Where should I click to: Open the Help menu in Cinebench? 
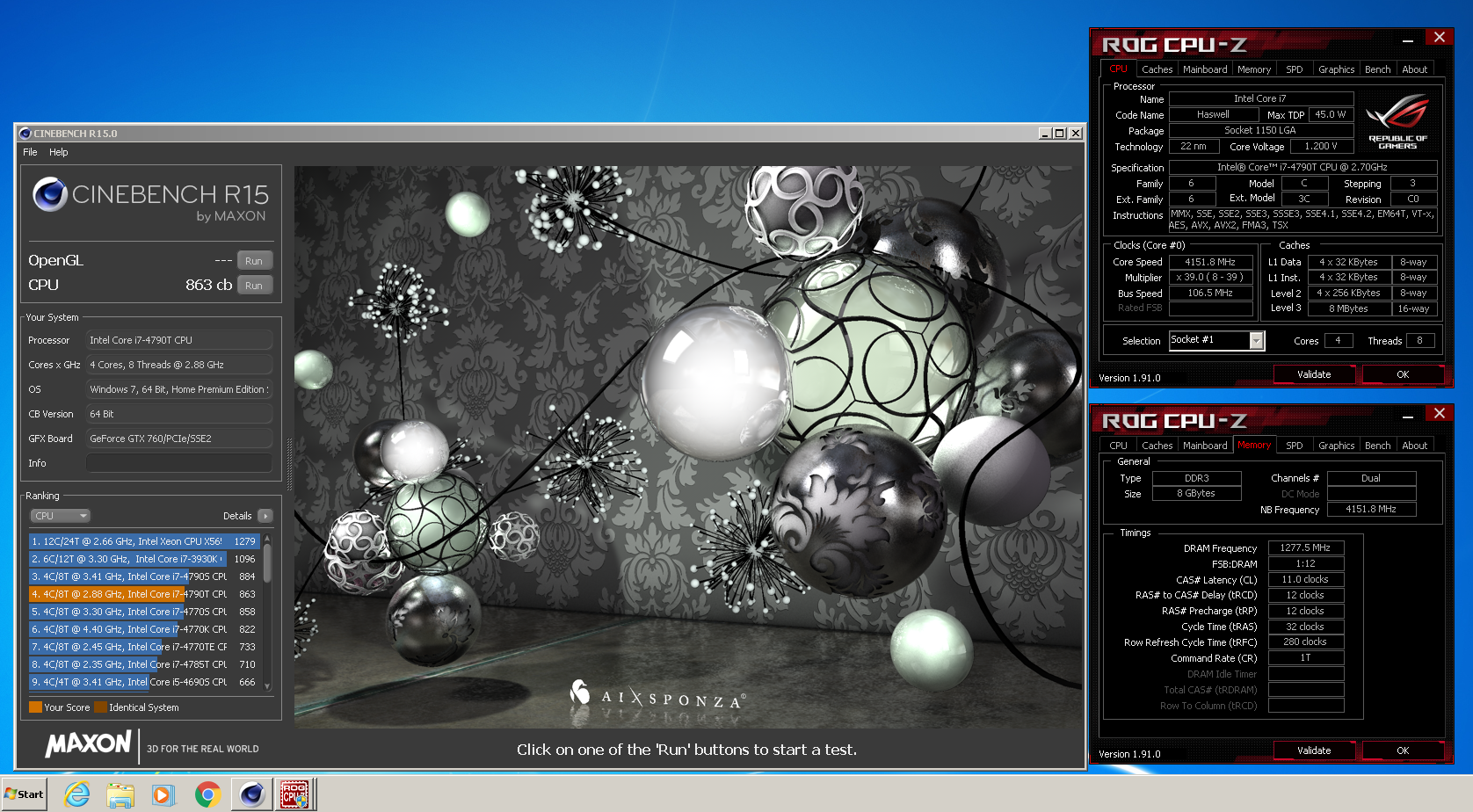tap(59, 152)
